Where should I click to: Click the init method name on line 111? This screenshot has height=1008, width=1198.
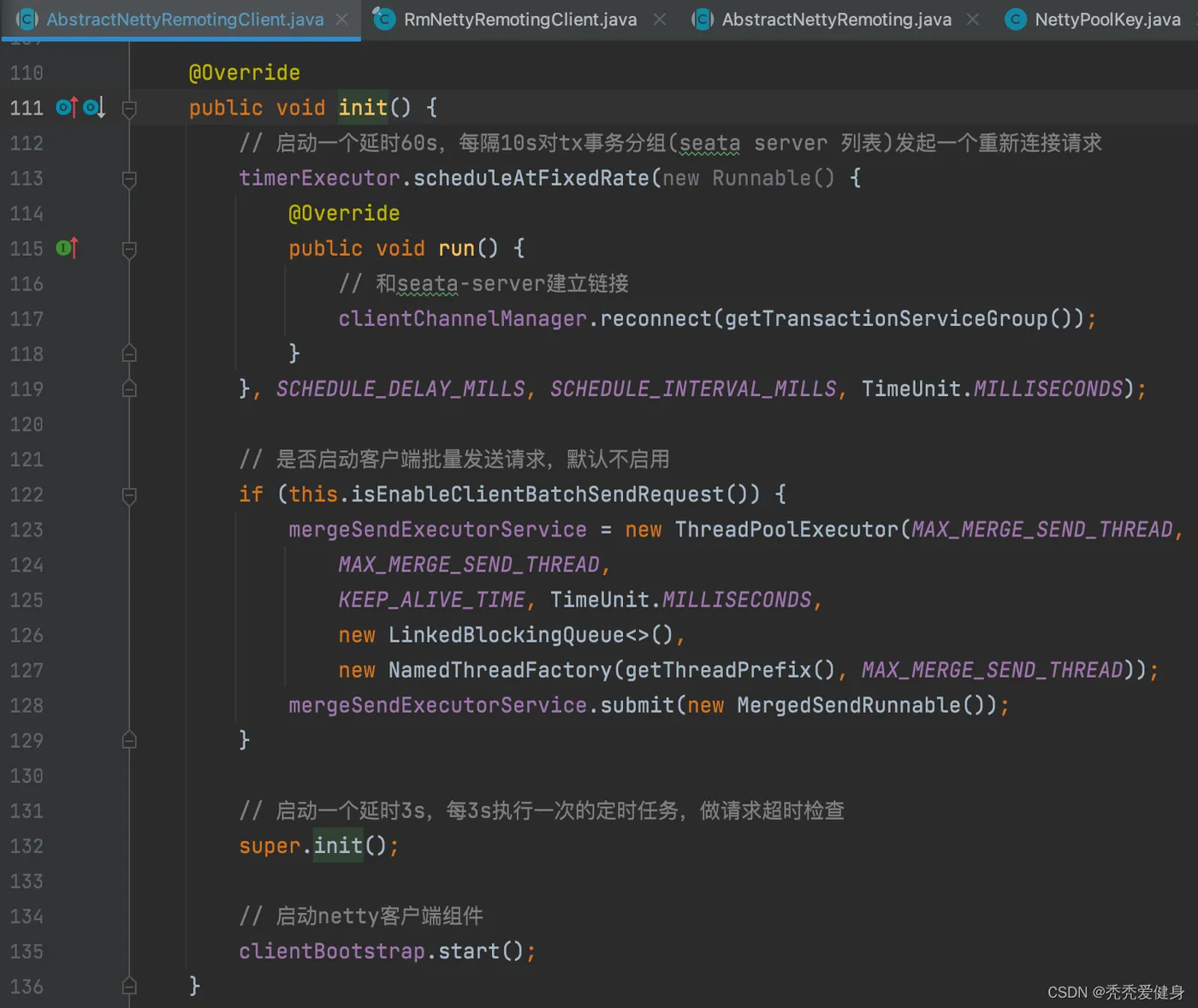click(x=363, y=108)
